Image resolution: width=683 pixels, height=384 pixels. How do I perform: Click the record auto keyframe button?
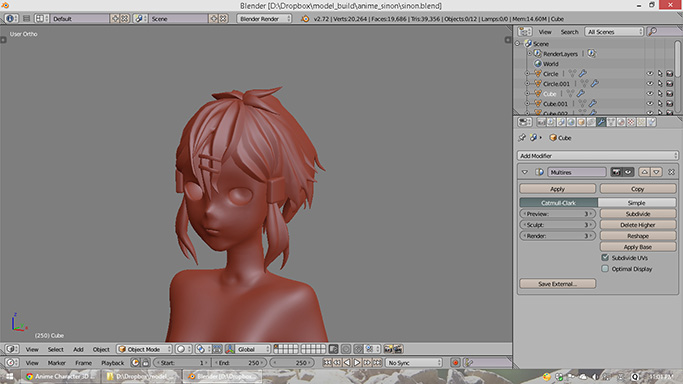[x=456, y=362]
